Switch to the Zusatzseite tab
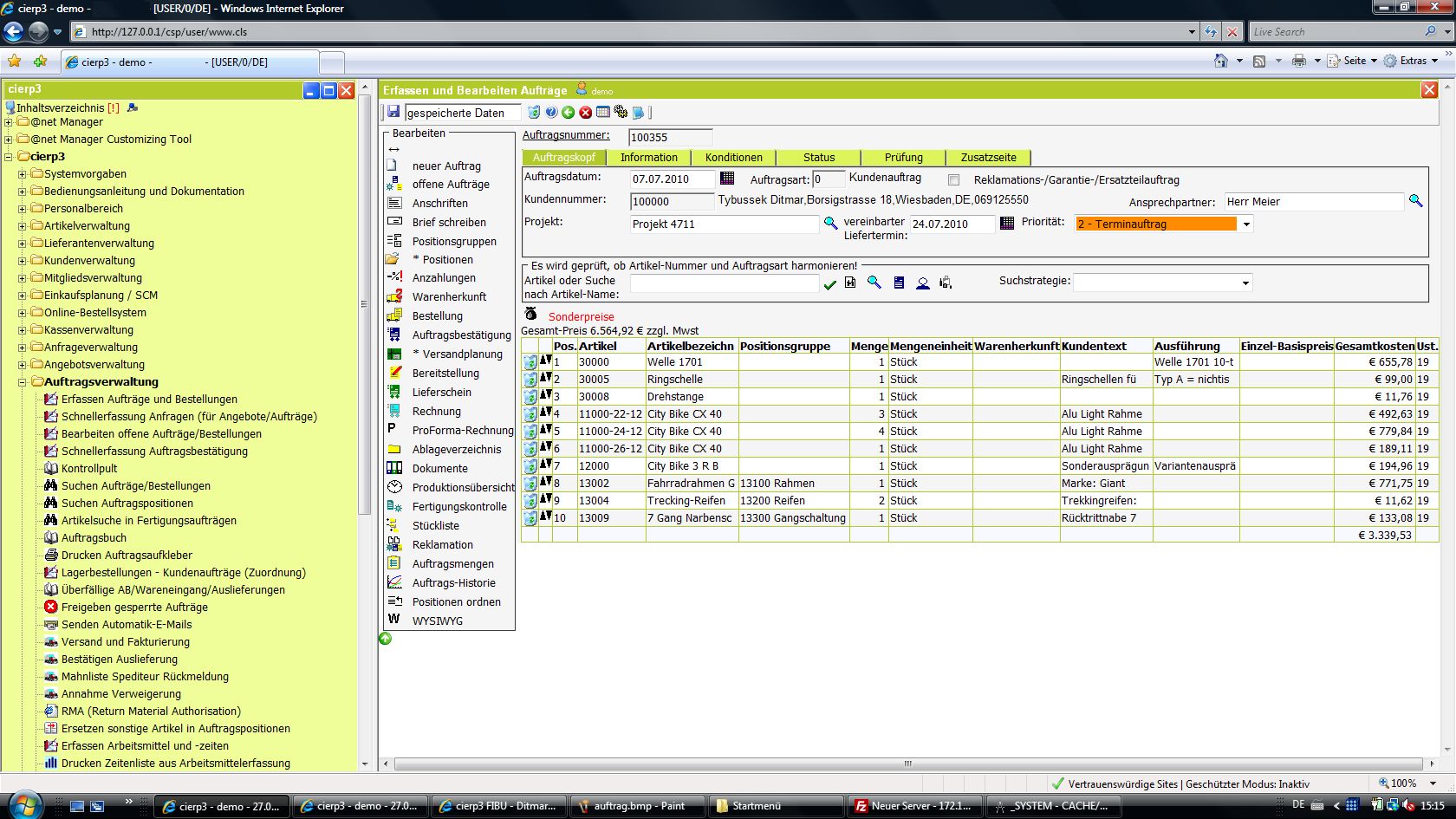Screen dimensions: 1456x819 coord(988,158)
